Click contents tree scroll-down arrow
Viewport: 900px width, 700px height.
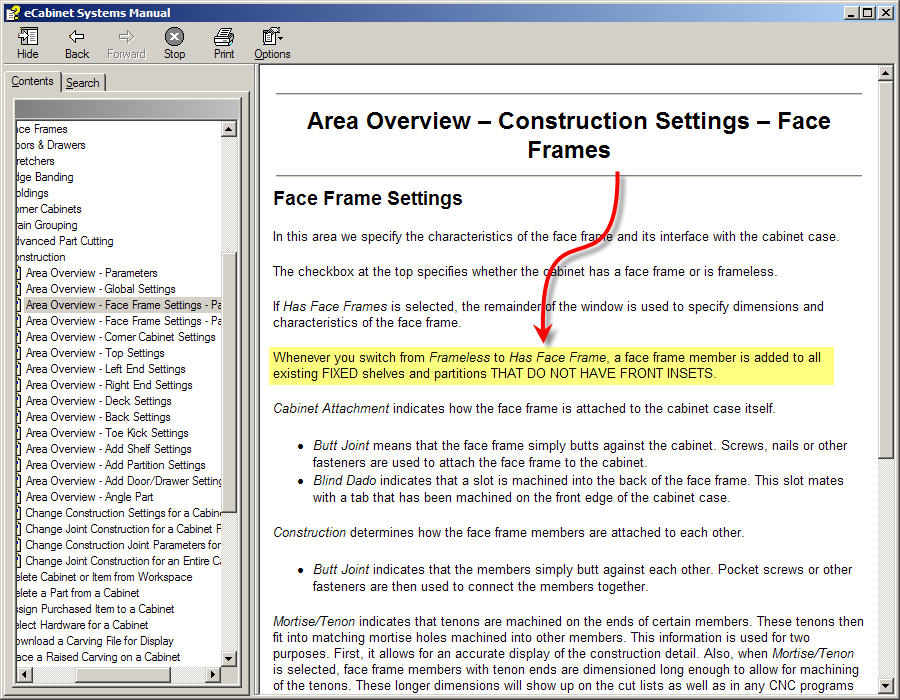(x=229, y=659)
